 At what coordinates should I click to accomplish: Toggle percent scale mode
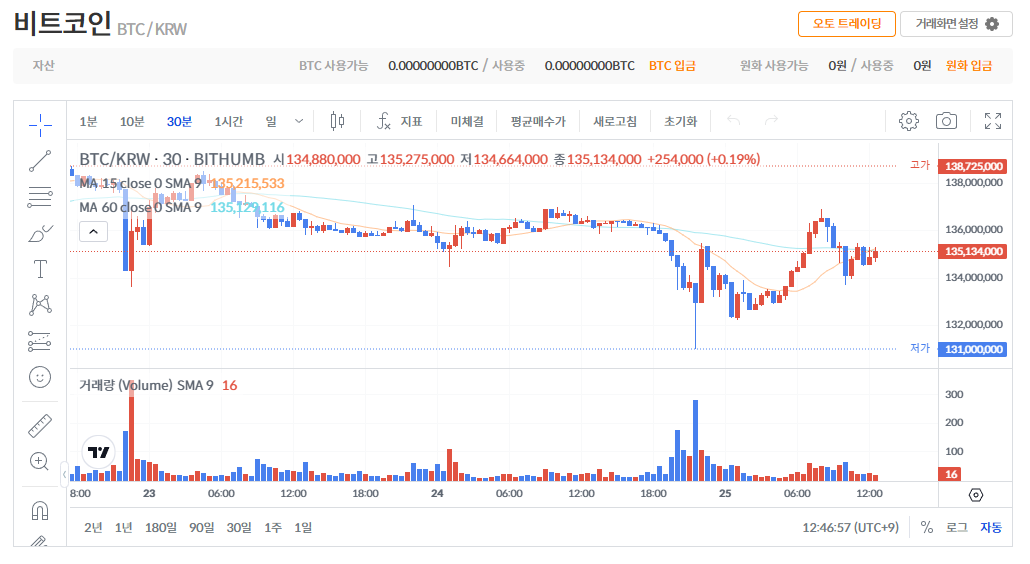point(927,527)
